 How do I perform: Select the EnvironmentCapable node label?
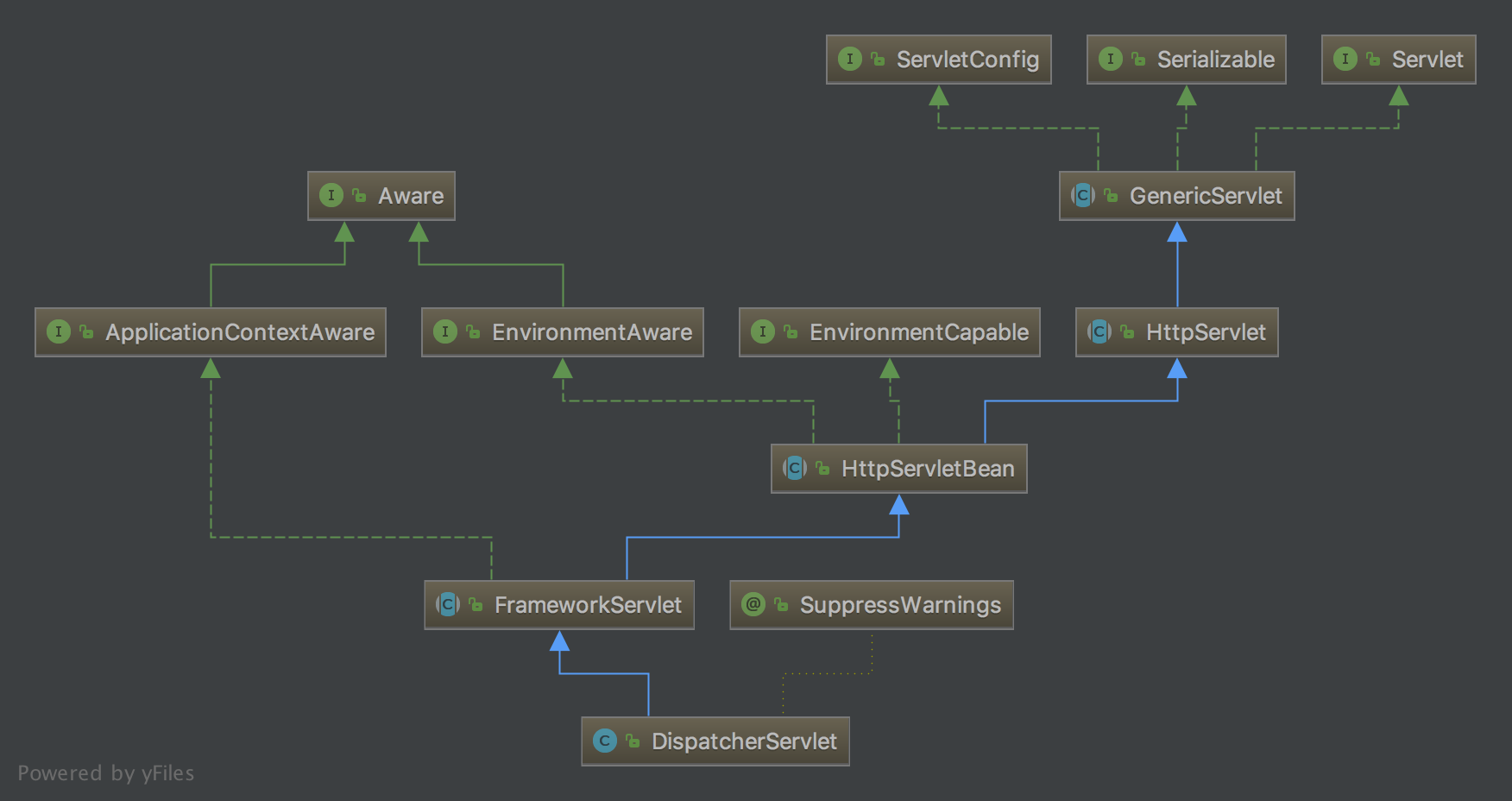point(919,332)
